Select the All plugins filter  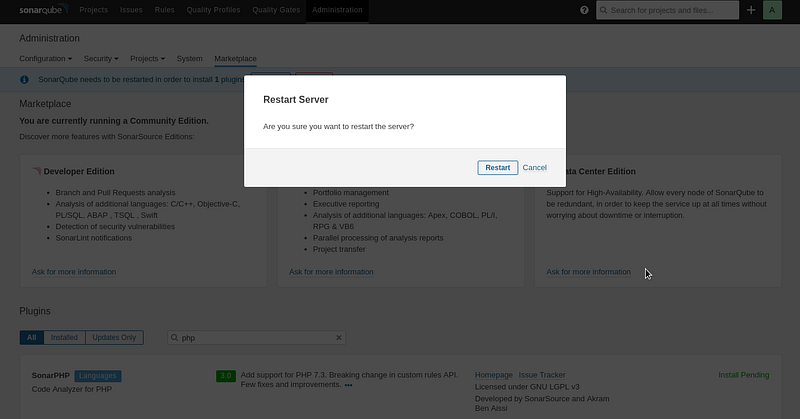coord(32,337)
